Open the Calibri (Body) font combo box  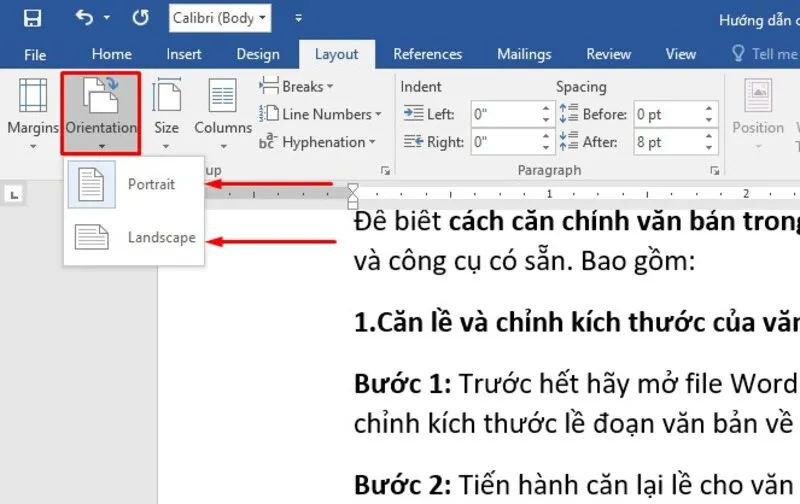220,18
